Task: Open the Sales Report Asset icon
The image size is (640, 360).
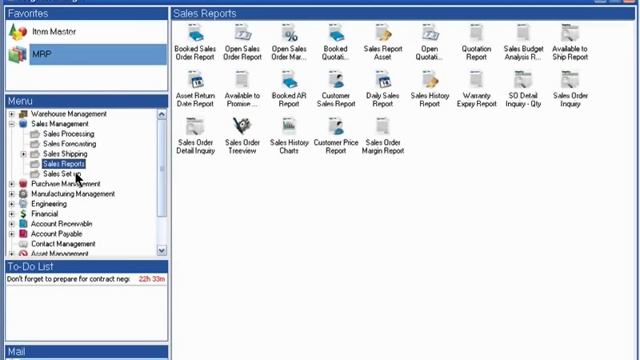Action: [x=383, y=42]
